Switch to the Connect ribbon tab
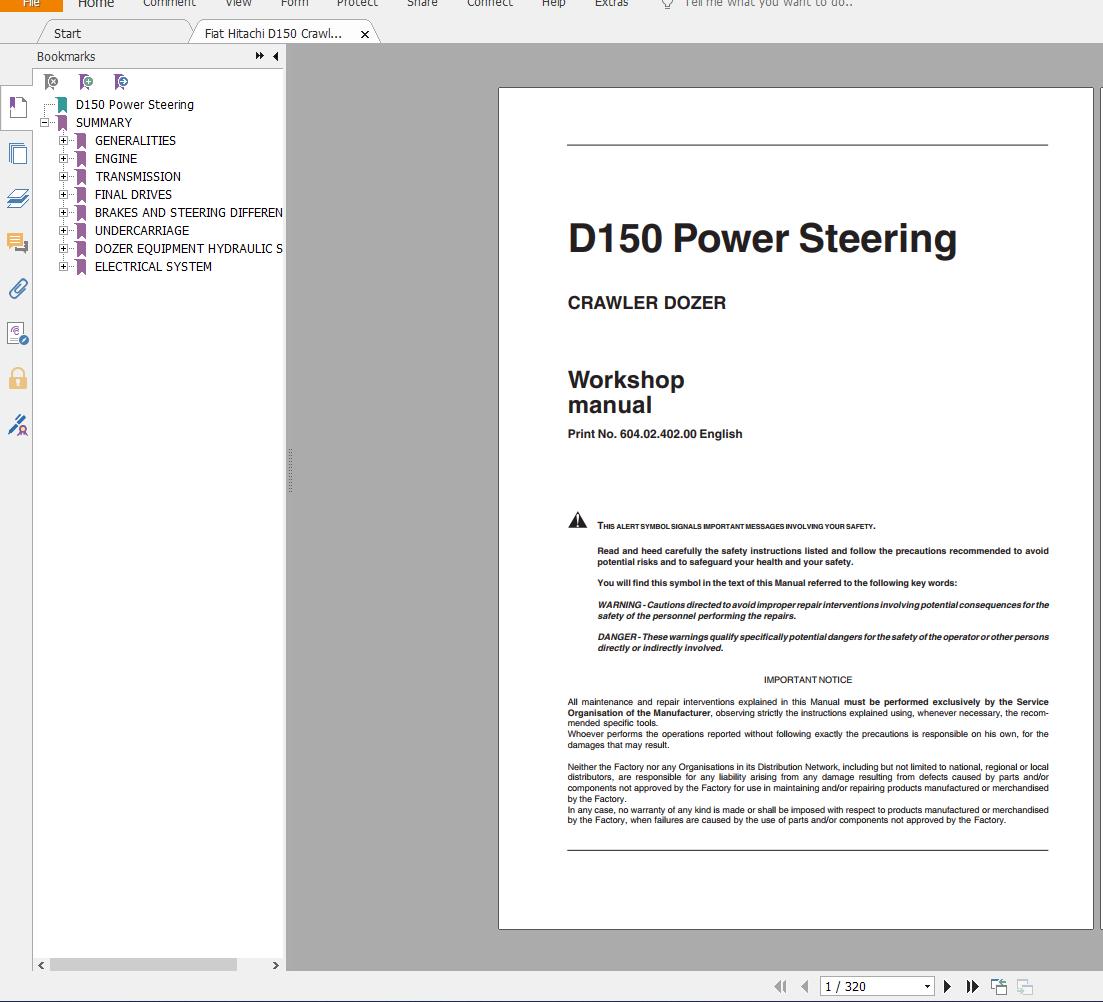Viewport: 1103px width, 1002px height. click(490, 4)
